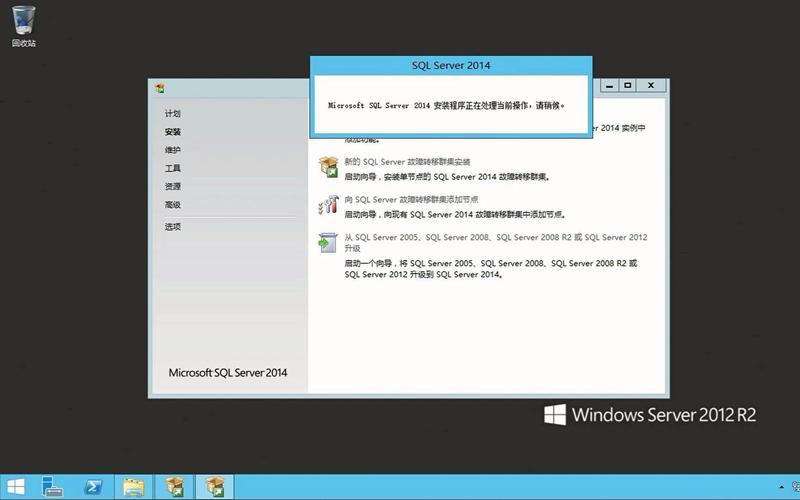This screenshot has height=500, width=800.
Task: Select the 维护 page in the sidebar
Action: (172, 150)
